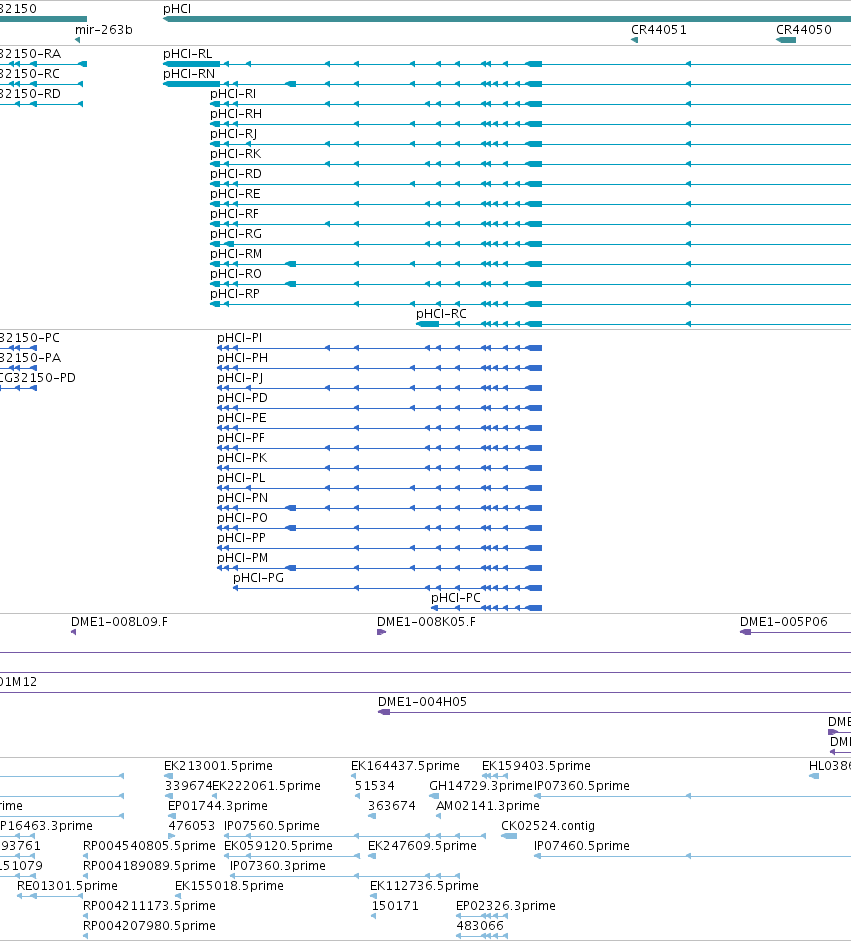Screen dimensions: 851x941
Task: Click protein label pHCl-PJ
Action: tap(240, 377)
